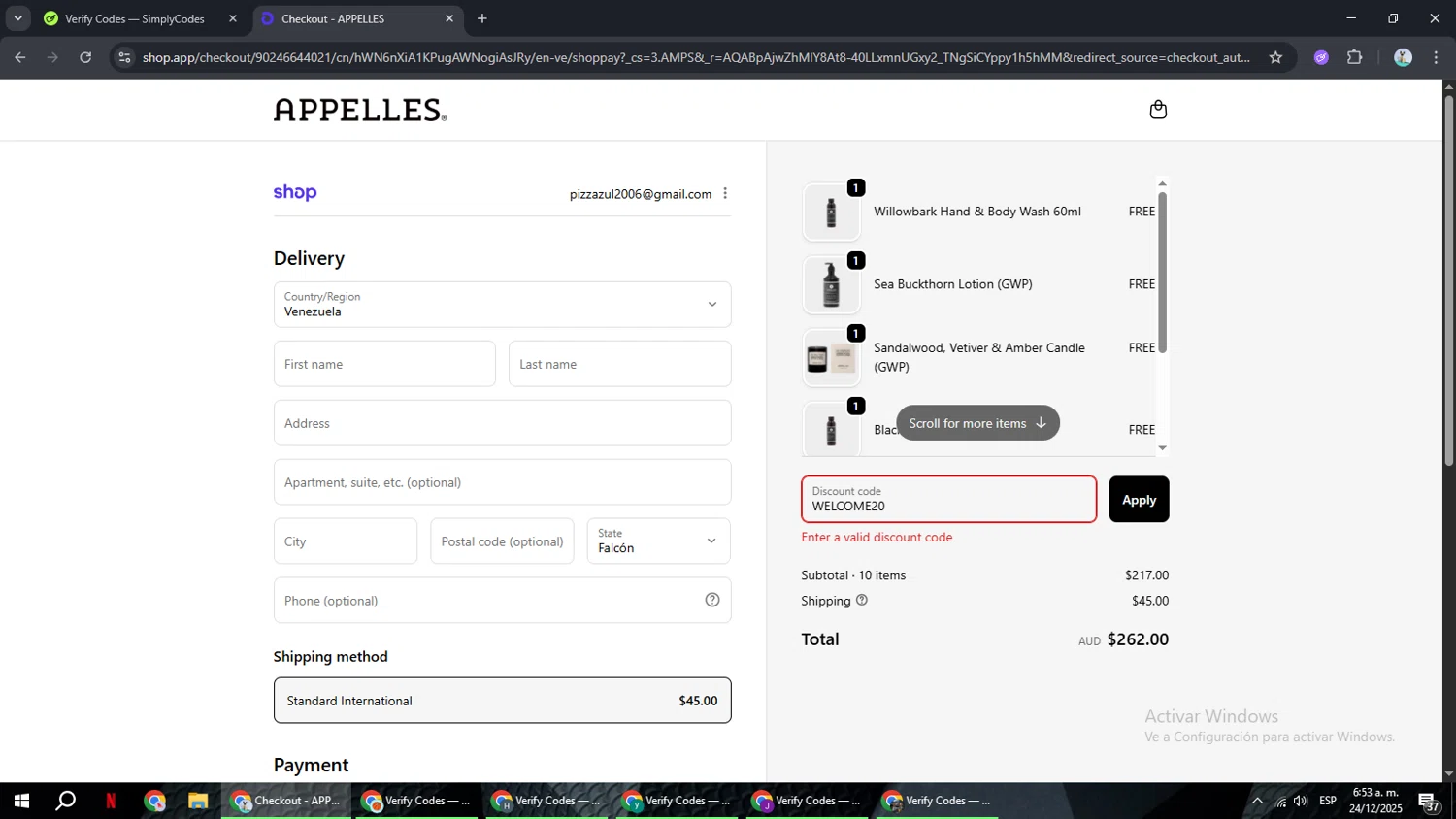Click the Payment heading

click(x=311, y=765)
